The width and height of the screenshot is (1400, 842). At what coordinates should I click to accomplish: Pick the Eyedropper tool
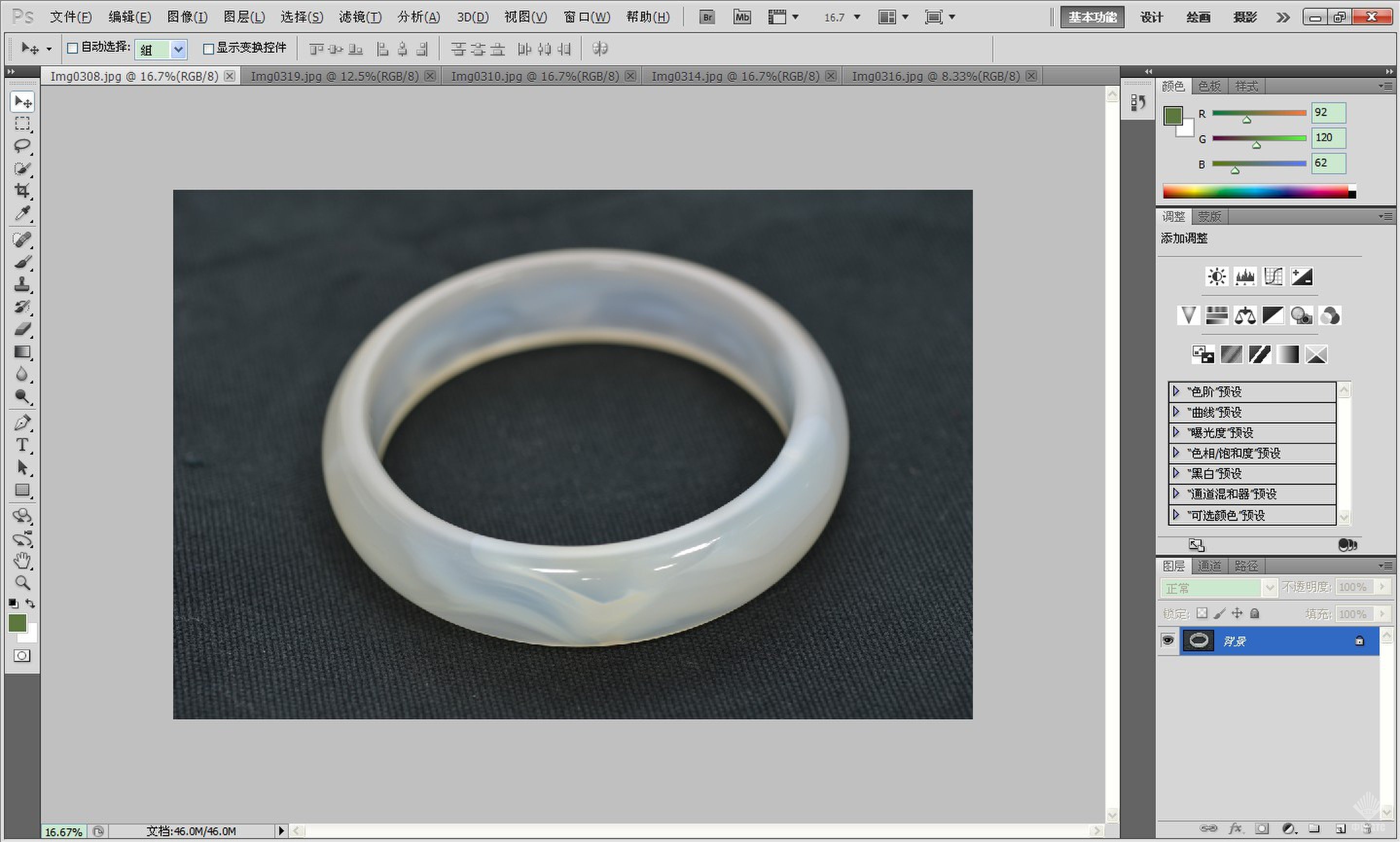tap(22, 213)
